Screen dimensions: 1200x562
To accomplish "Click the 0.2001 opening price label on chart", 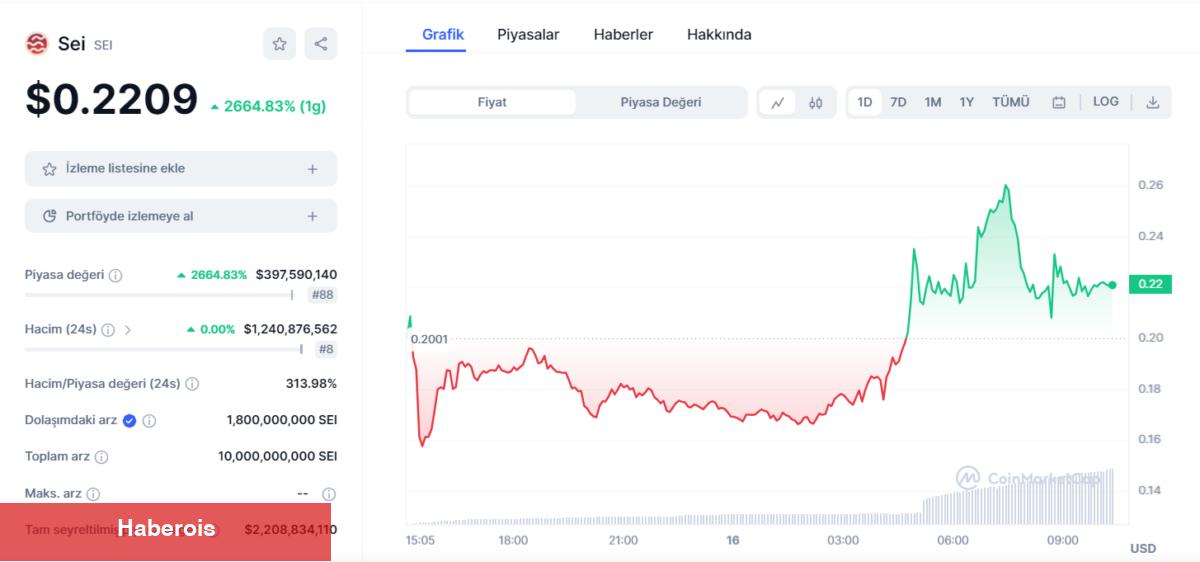I will (429, 339).
